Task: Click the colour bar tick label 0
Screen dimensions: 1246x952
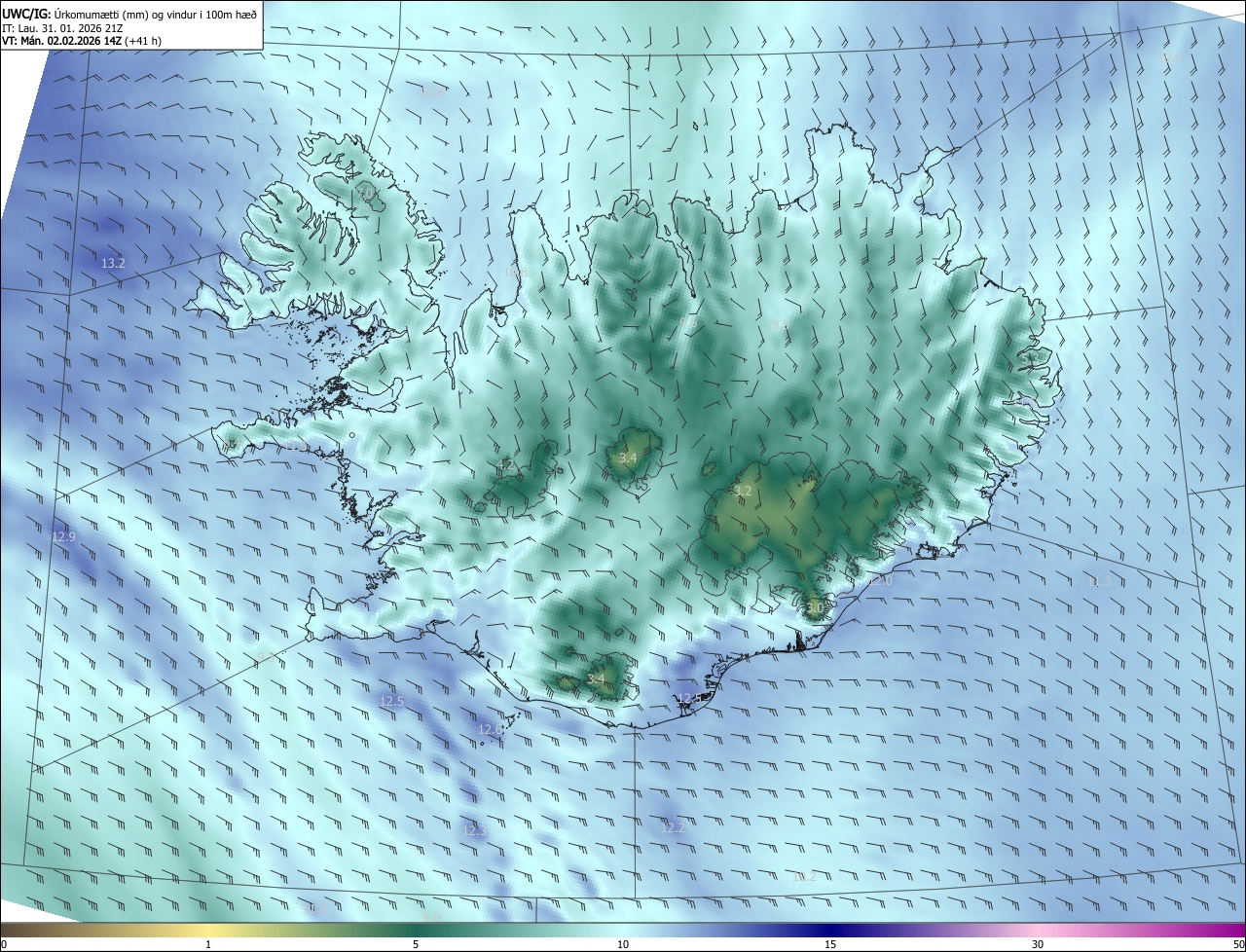Action: 3,945
